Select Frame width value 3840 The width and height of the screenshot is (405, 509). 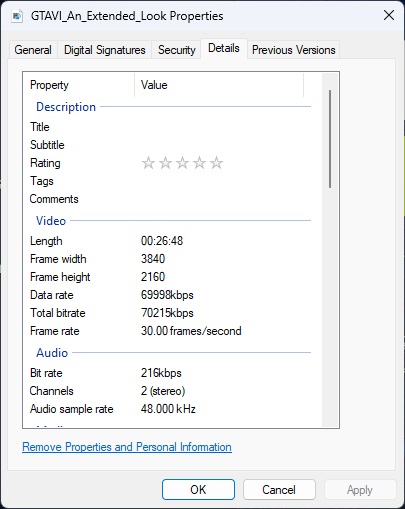[153, 259]
